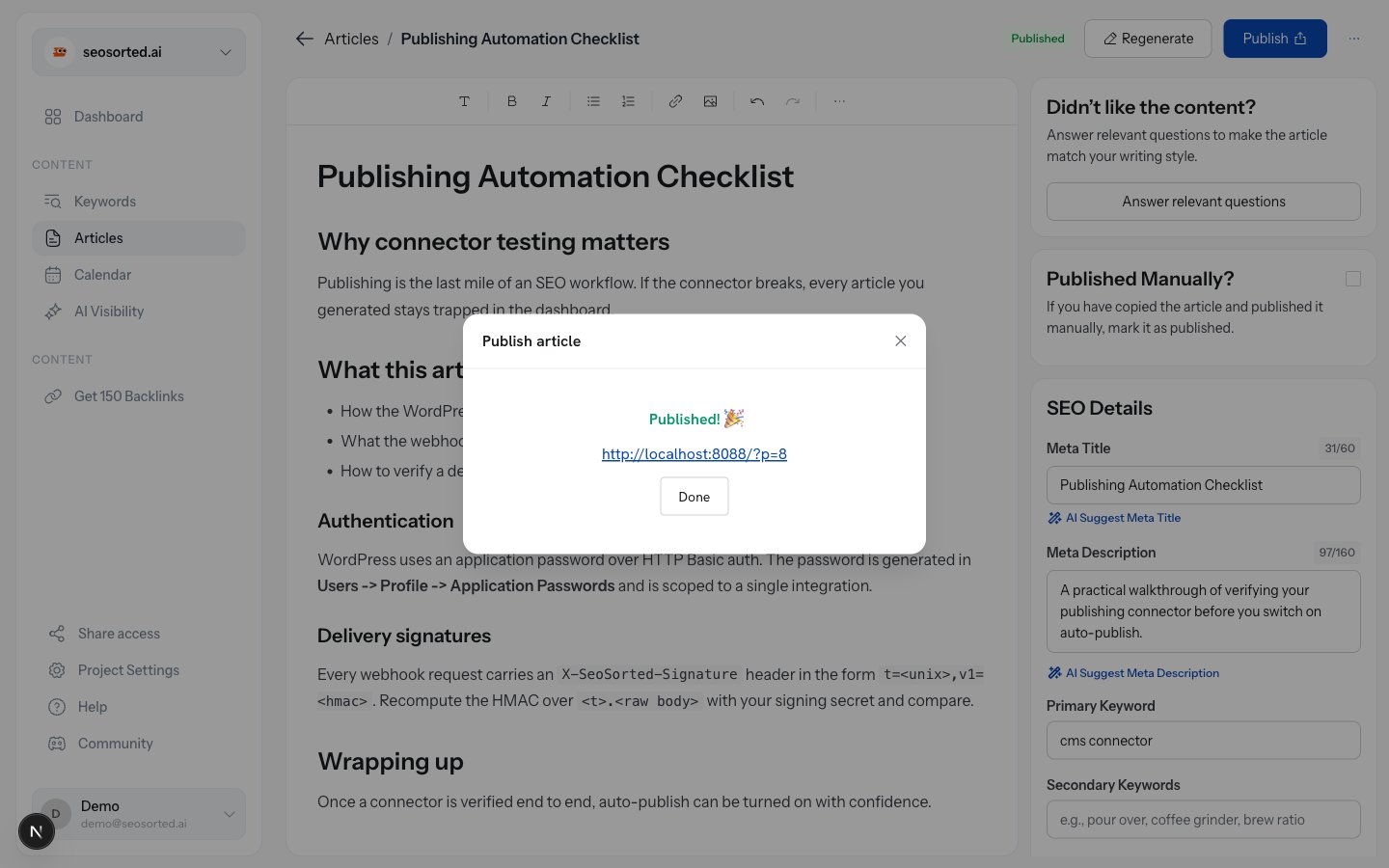The height and width of the screenshot is (868, 1389).
Task: Click the Community icon
Action: (57, 744)
